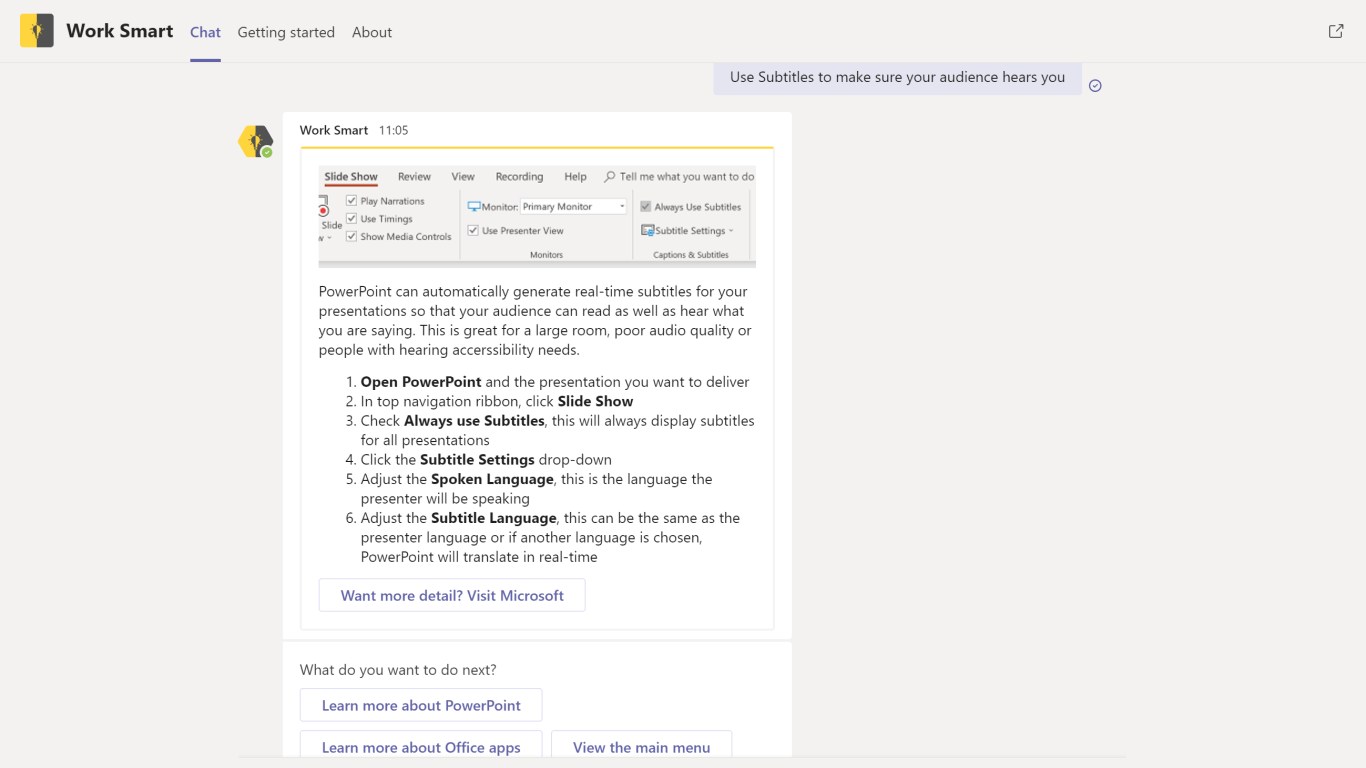The height and width of the screenshot is (768, 1366).
Task: Click the bold Slide Show step text
Action: click(595, 401)
